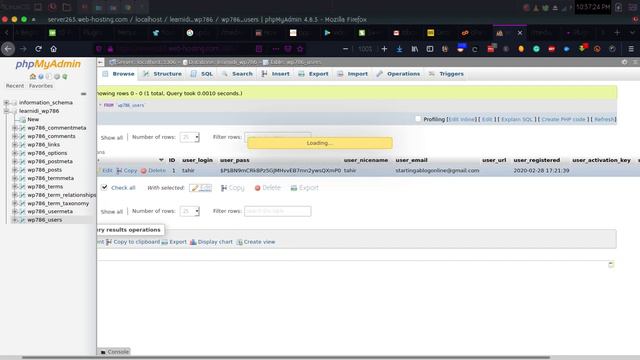Image resolution: width=640 pixels, height=360 pixels.
Task: Sort by the user_registered column header
Action: [537, 160]
